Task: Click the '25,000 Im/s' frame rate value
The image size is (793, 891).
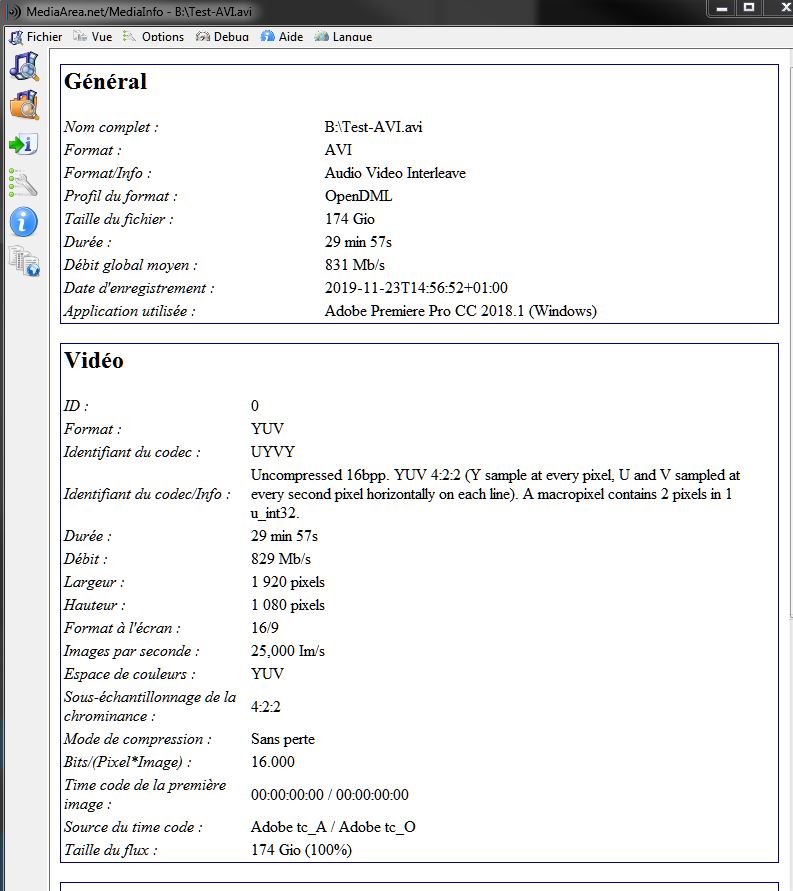Action: 287,651
